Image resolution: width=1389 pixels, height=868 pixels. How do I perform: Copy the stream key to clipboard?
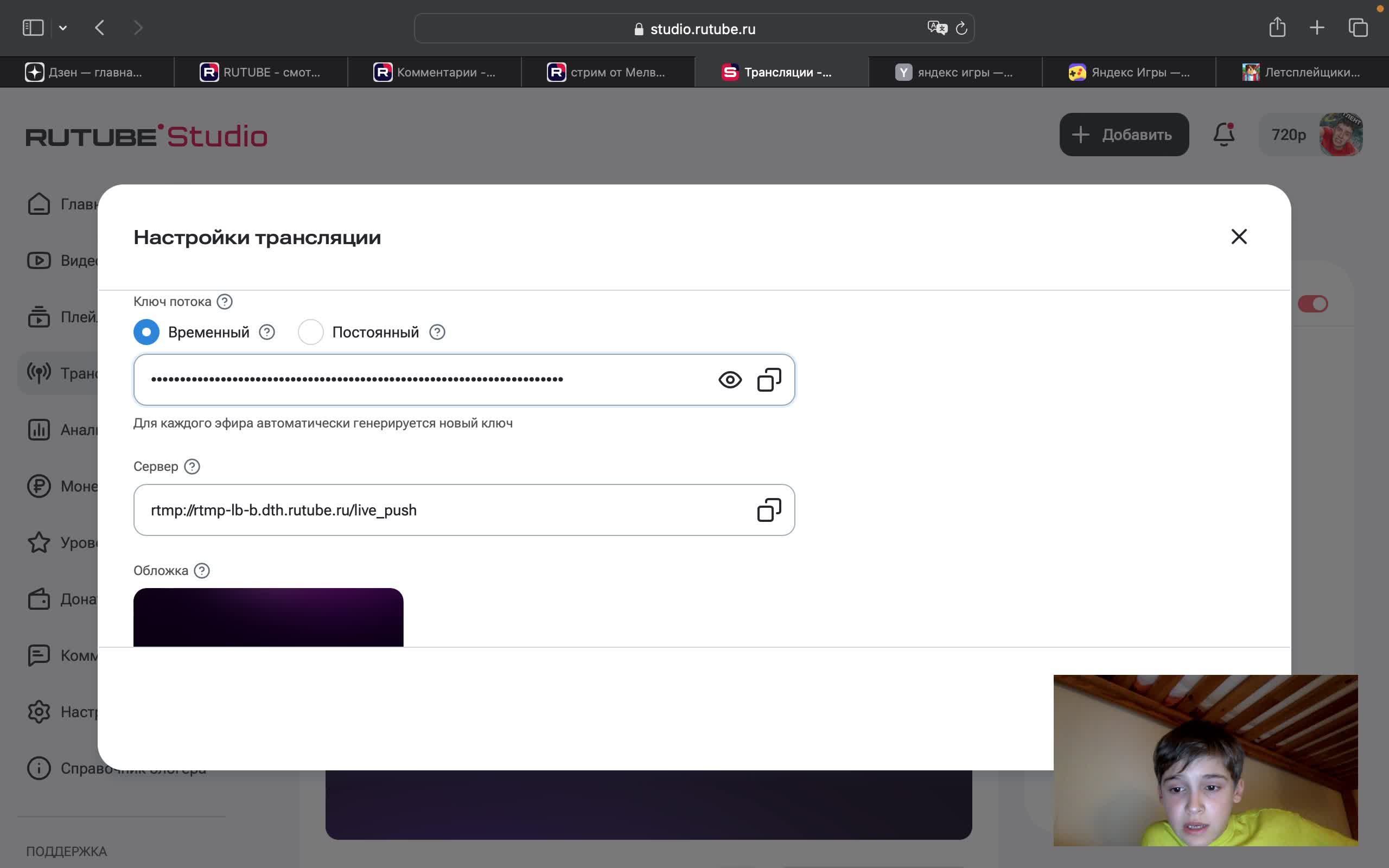click(768, 380)
